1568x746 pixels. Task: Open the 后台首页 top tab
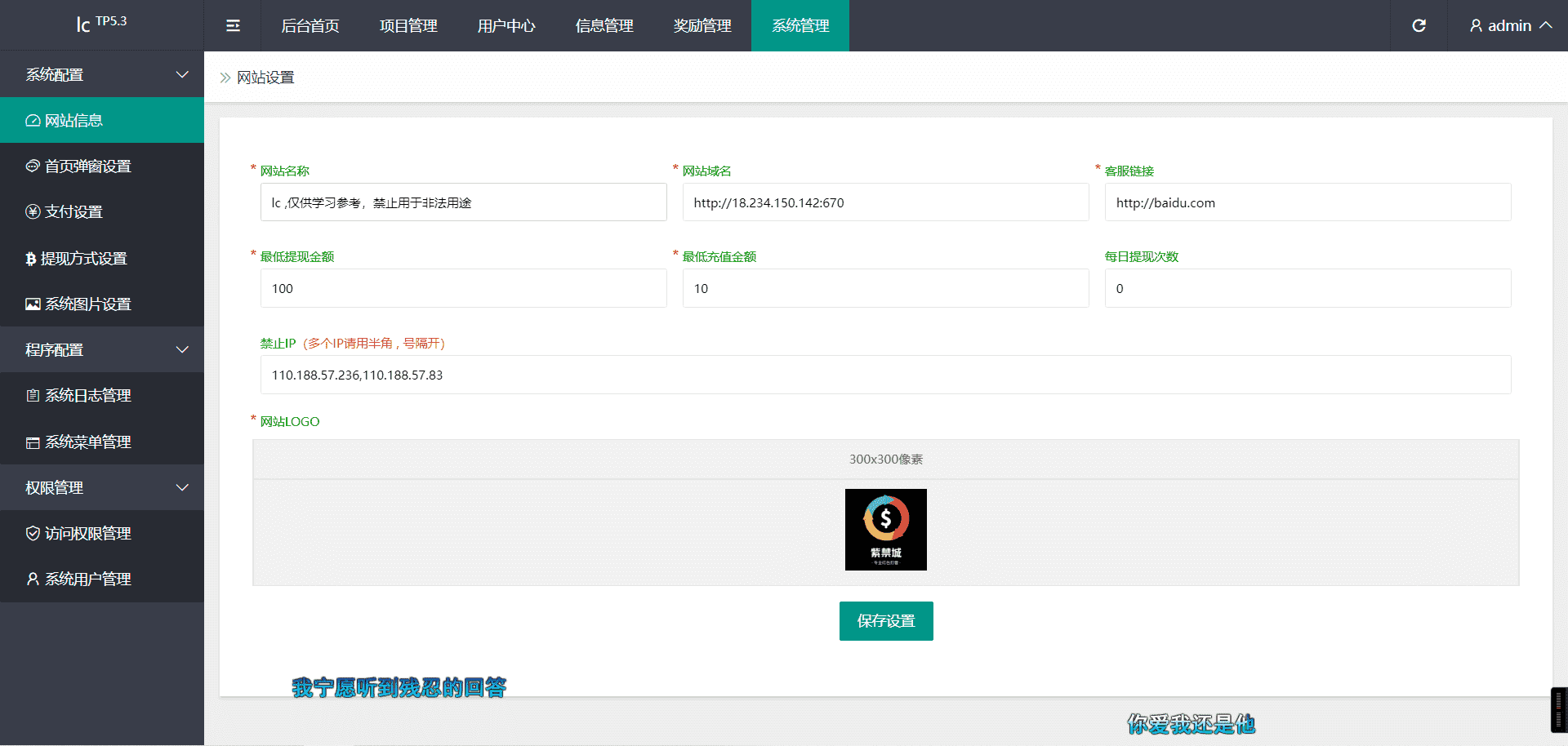[x=310, y=26]
